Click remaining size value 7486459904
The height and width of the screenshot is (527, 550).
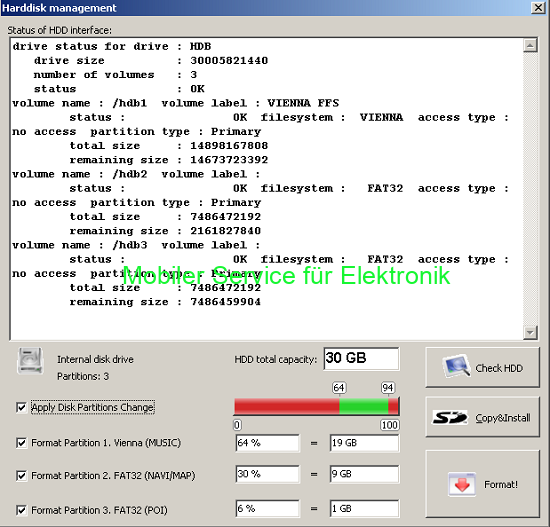coord(226,302)
